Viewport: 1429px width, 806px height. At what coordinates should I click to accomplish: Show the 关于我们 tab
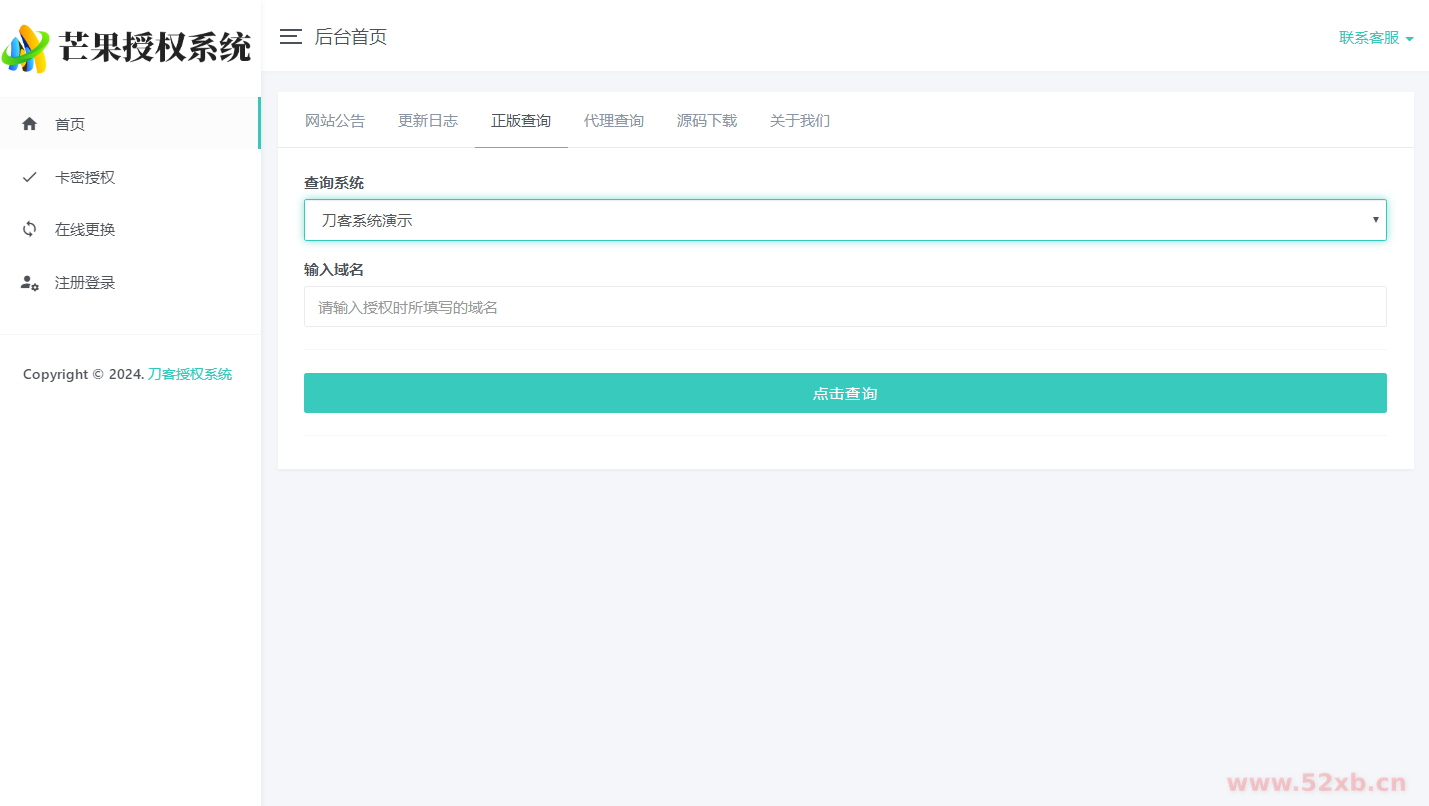pyautogui.click(x=800, y=121)
